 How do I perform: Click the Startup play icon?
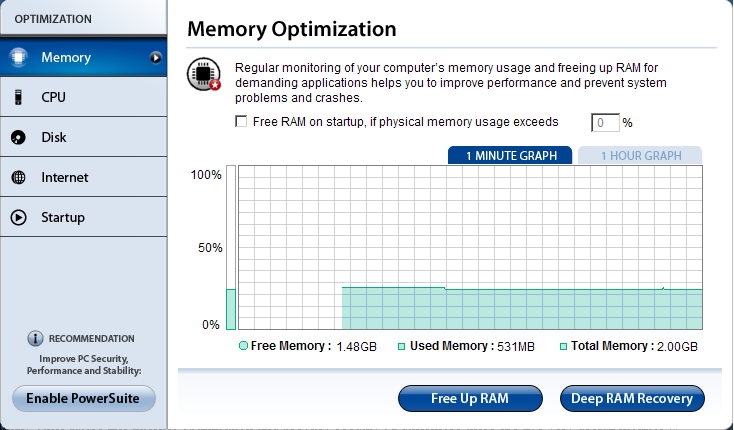[18, 217]
